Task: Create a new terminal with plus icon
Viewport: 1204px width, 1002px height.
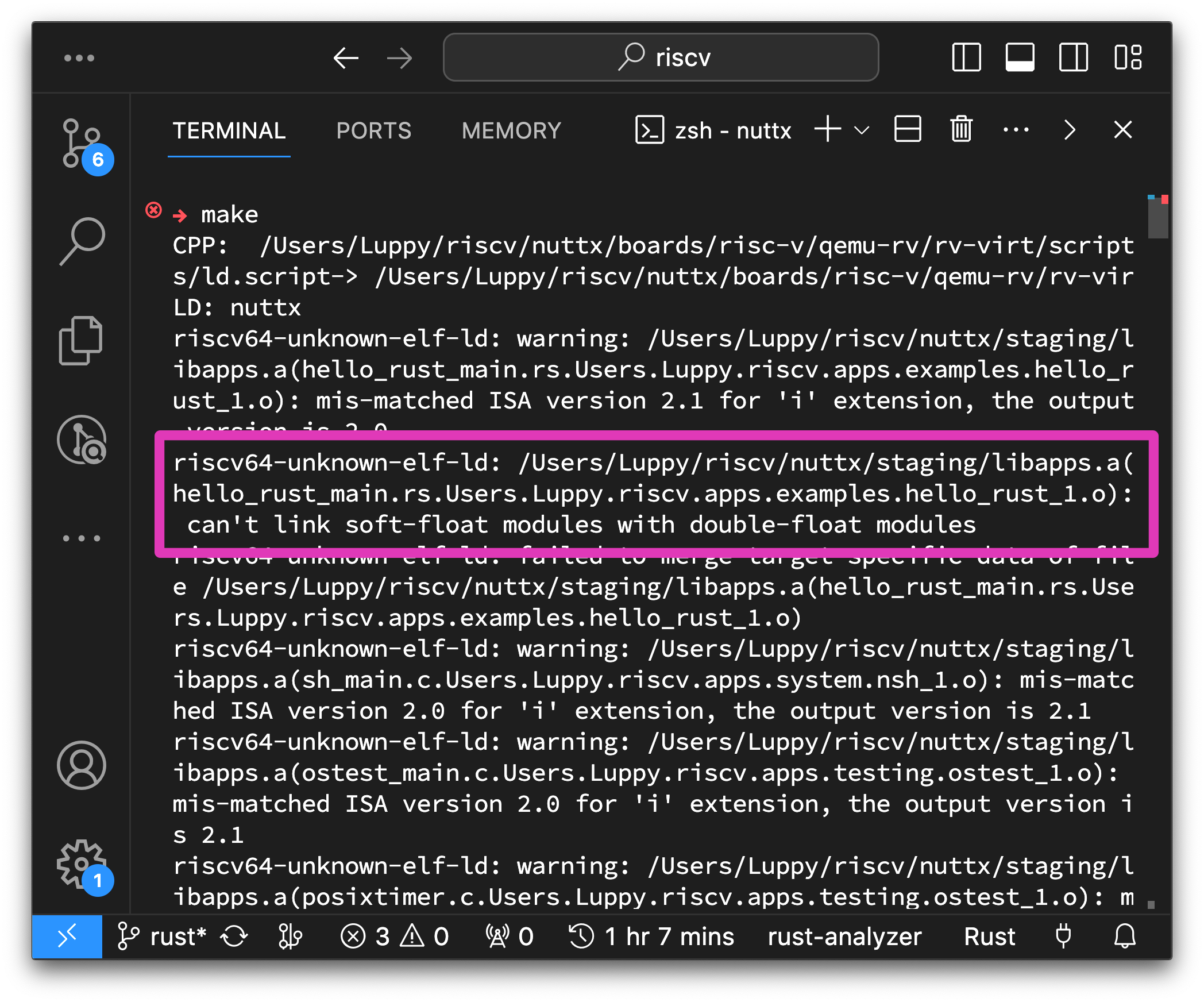Action: [828, 129]
